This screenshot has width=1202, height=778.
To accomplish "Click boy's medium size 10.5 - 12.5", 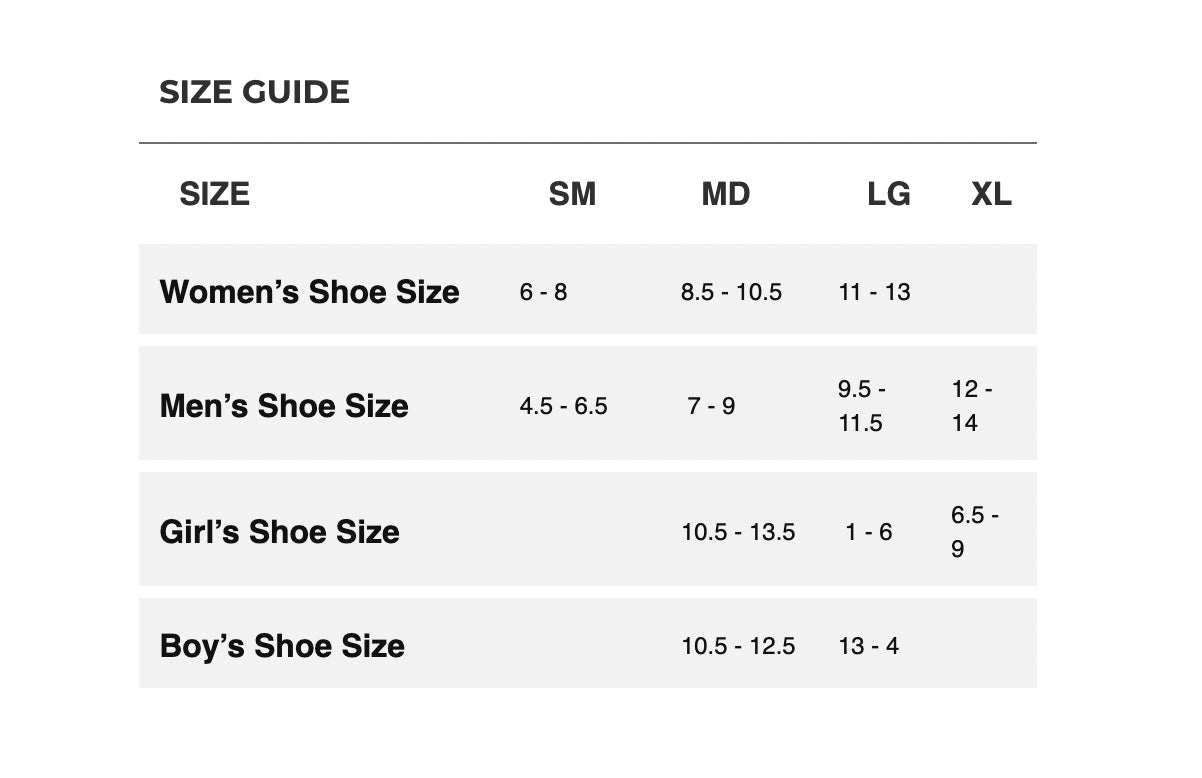I will tap(738, 646).
